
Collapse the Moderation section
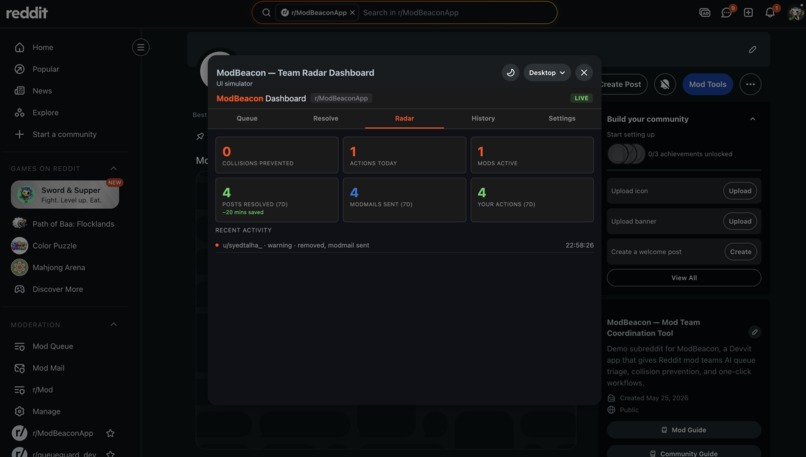click(114, 325)
